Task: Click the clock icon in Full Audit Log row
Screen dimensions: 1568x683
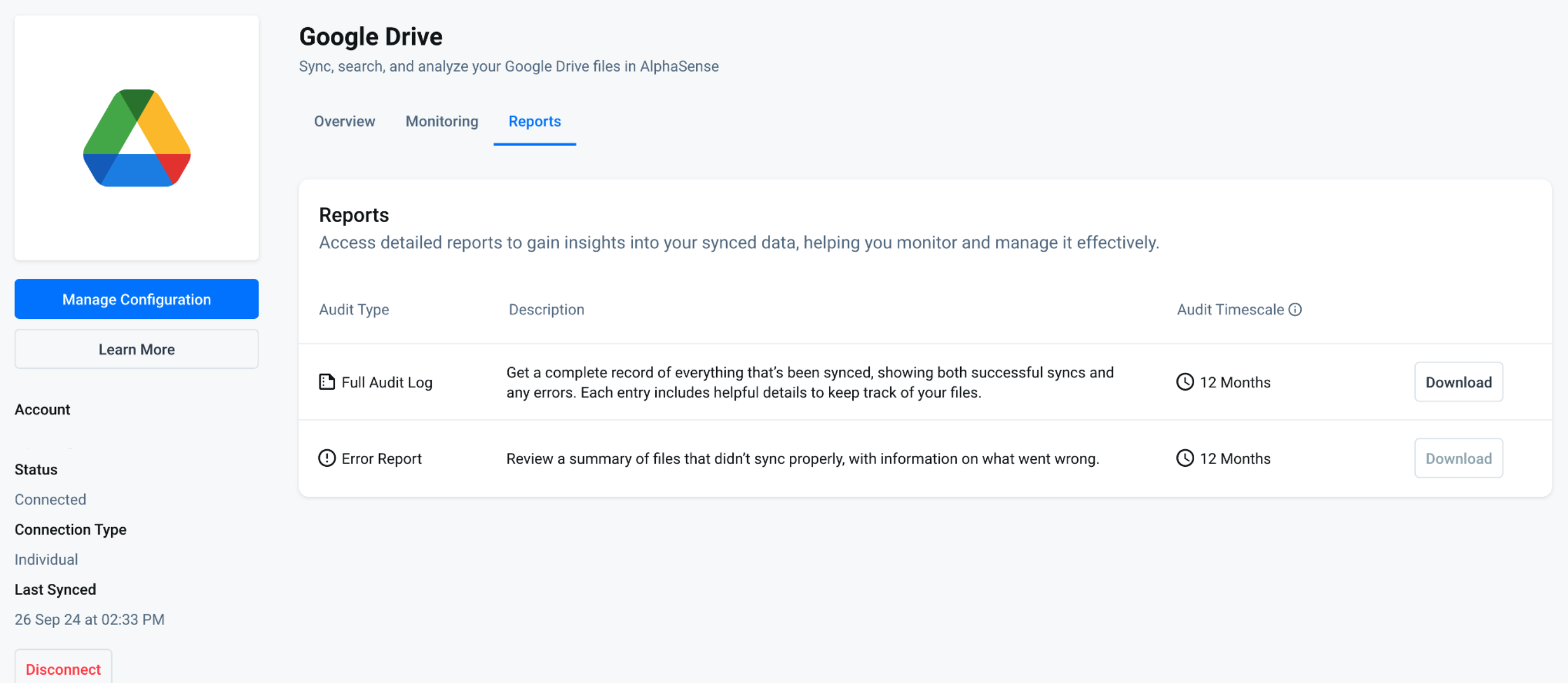Action: pos(1184,382)
